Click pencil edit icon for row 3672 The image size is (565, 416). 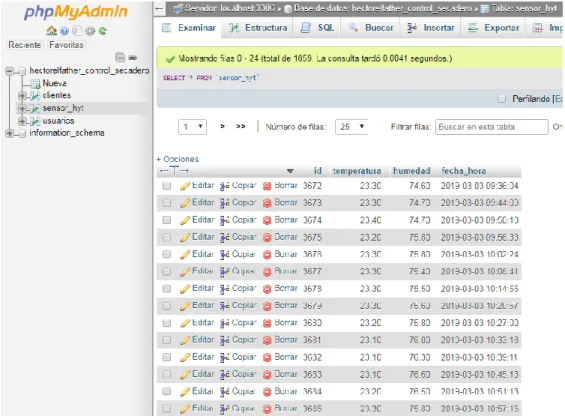(185, 186)
